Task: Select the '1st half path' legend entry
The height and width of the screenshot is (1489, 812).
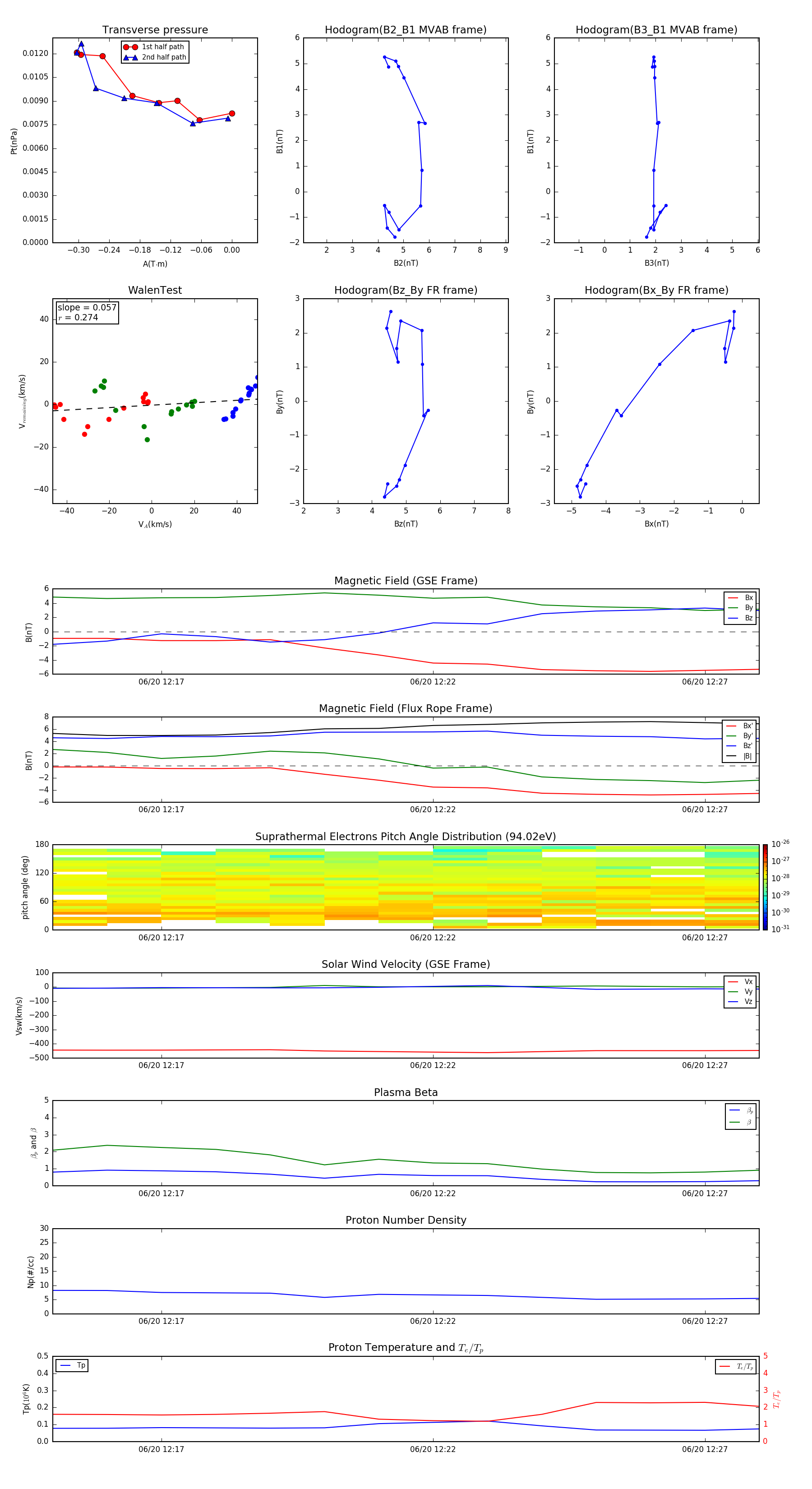Action: click(x=154, y=47)
